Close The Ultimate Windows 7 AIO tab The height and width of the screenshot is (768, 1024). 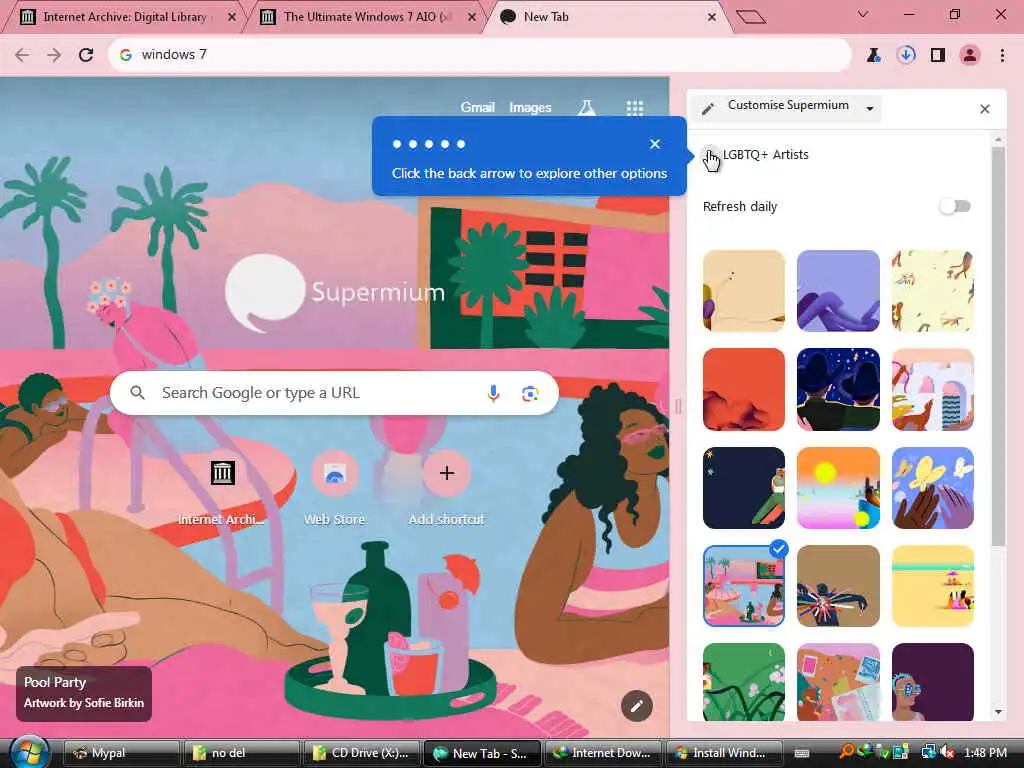point(472,17)
